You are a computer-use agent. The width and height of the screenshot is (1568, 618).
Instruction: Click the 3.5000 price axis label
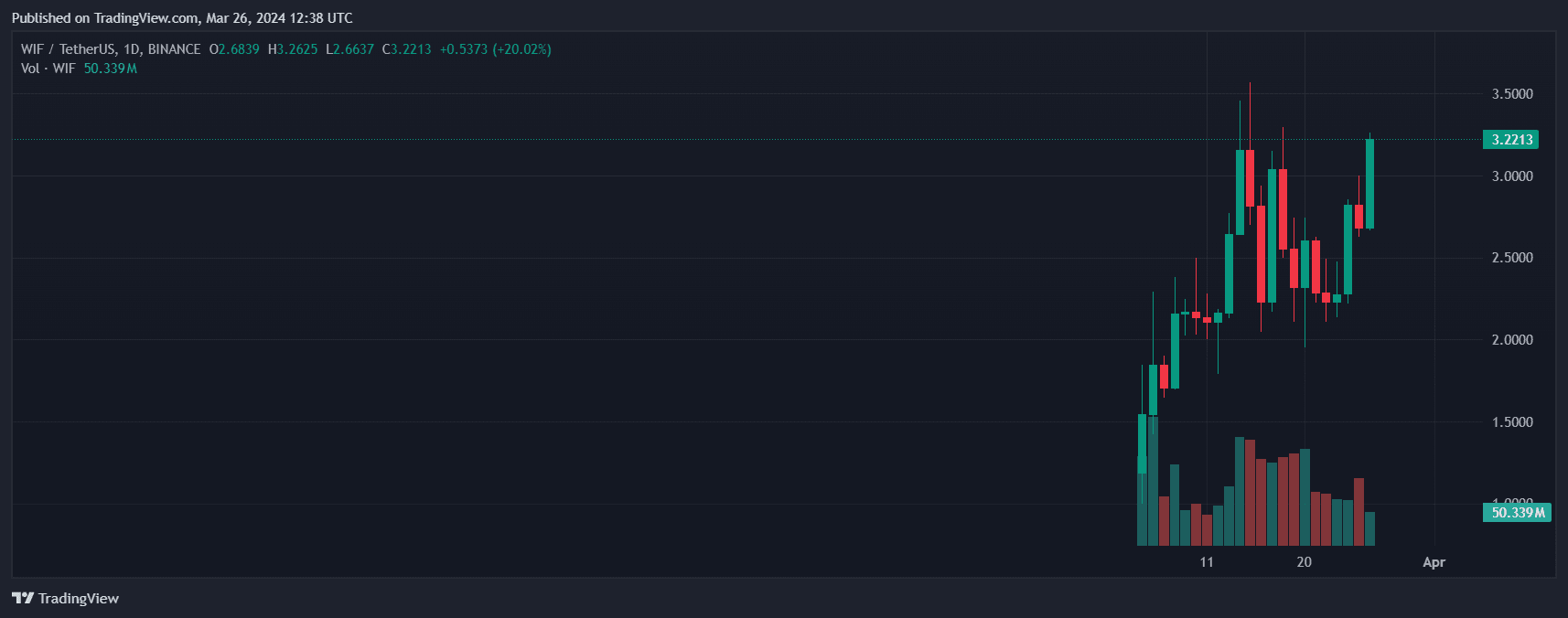tap(1511, 94)
